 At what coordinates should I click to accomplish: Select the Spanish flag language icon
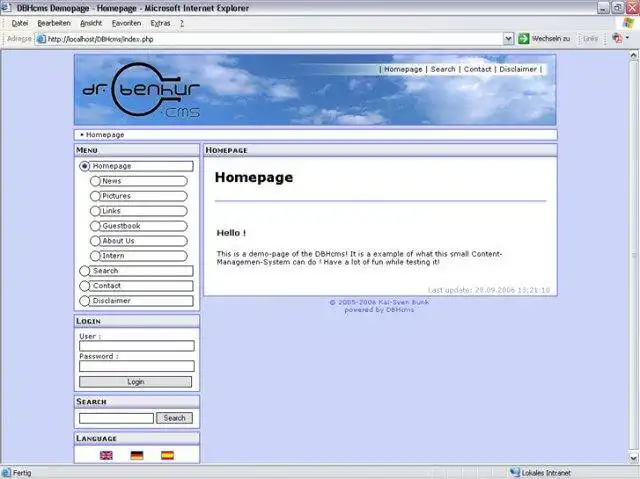pos(167,455)
